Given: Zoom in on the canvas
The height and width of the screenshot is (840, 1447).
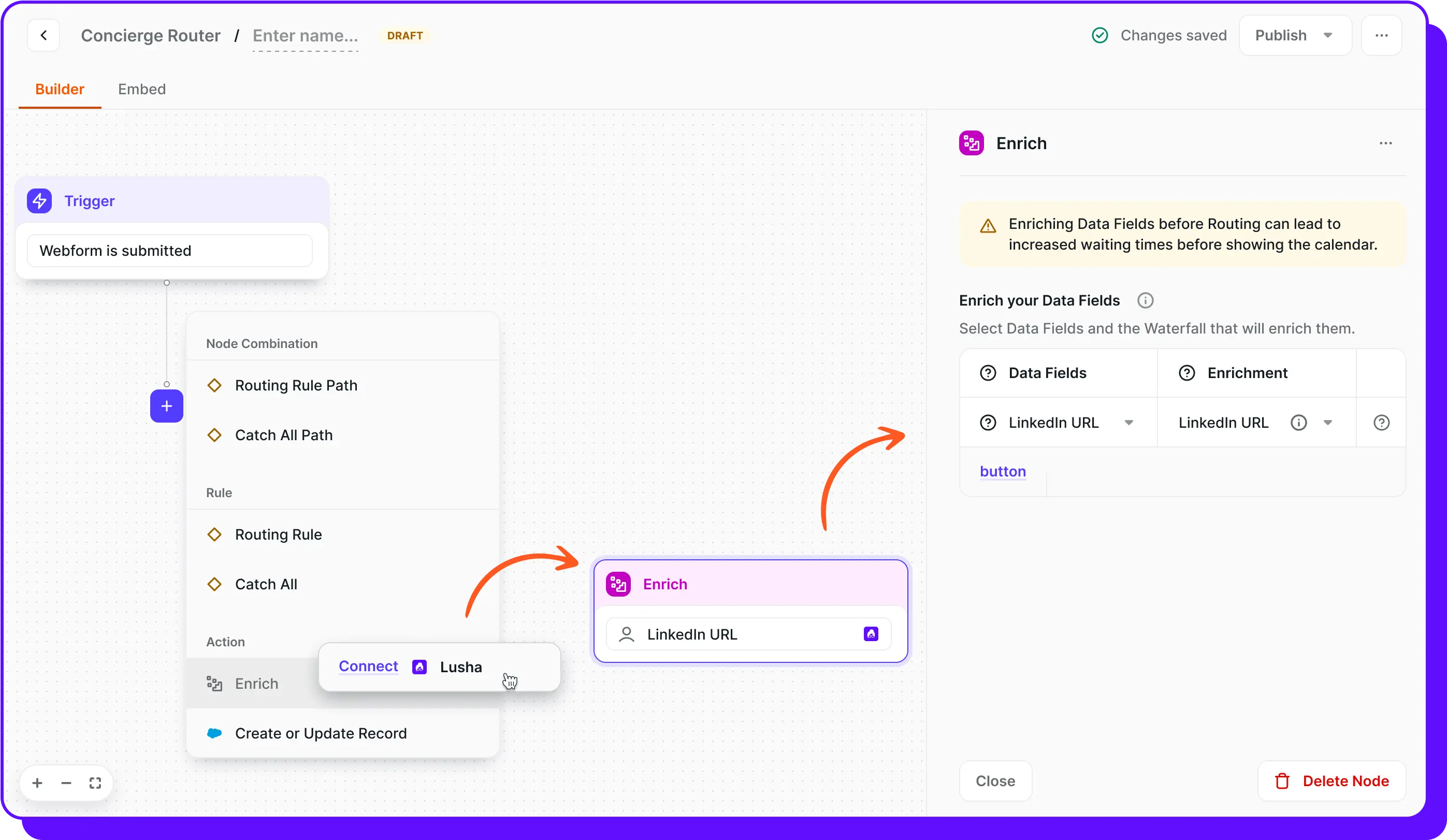Looking at the screenshot, I should pos(37,783).
